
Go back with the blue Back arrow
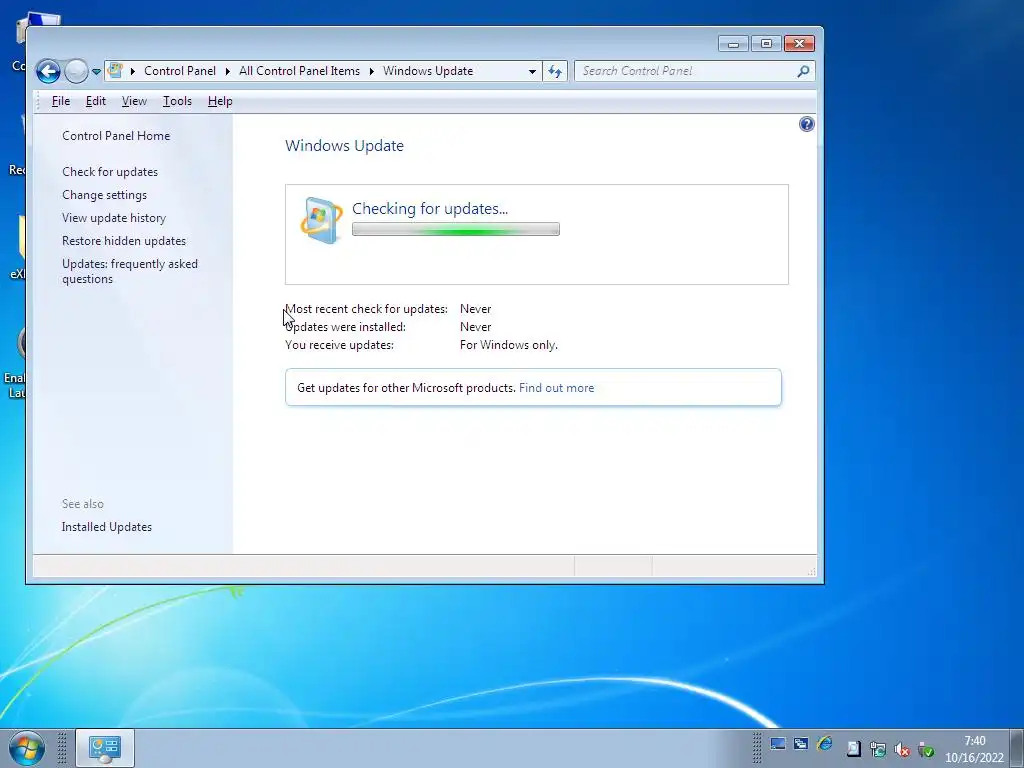point(48,71)
